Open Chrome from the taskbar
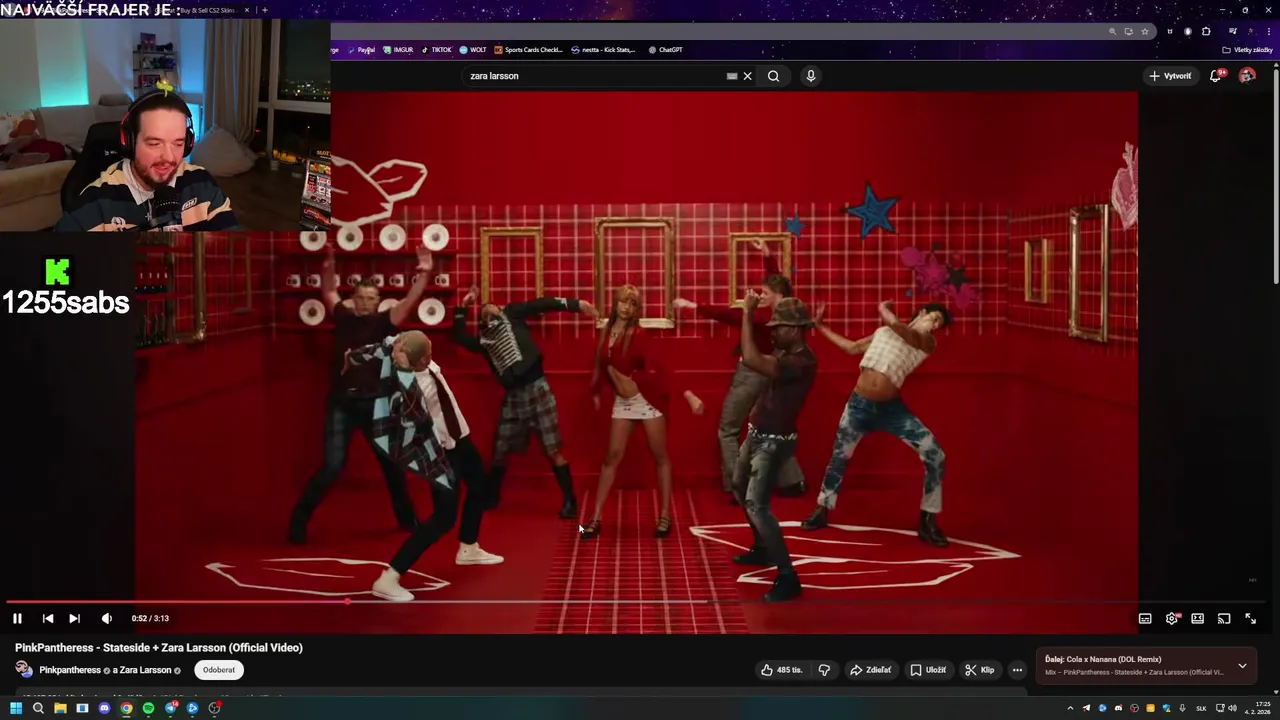This screenshot has height=720, width=1280. 126,708
